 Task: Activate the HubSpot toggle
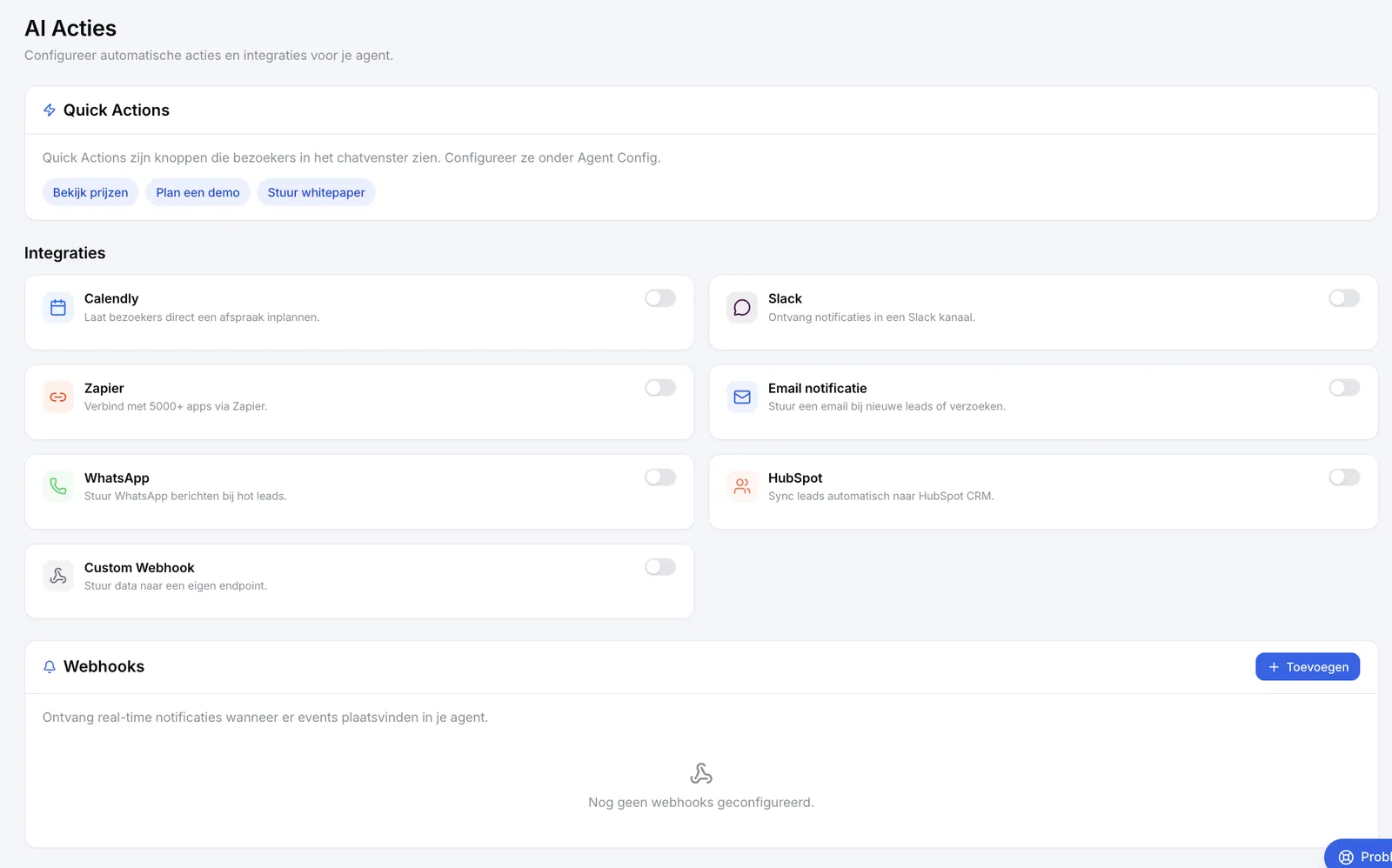click(1344, 477)
